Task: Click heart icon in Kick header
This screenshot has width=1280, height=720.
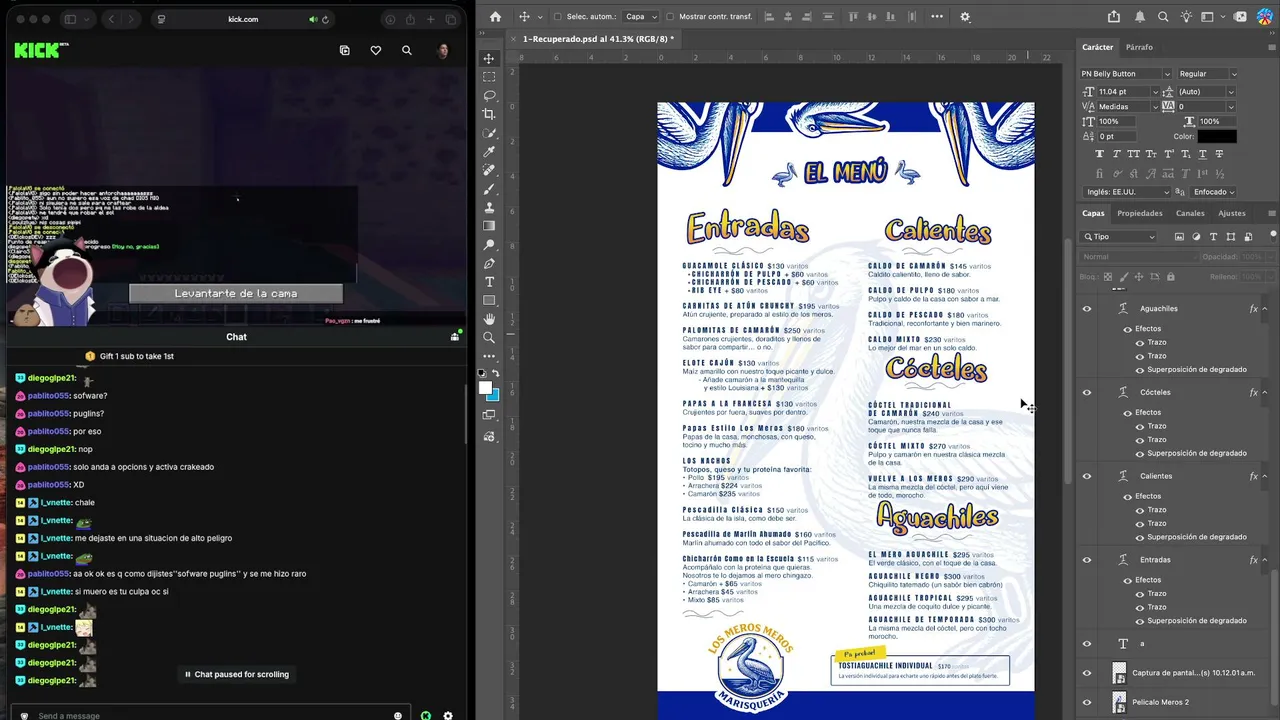Action: click(376, 50)
